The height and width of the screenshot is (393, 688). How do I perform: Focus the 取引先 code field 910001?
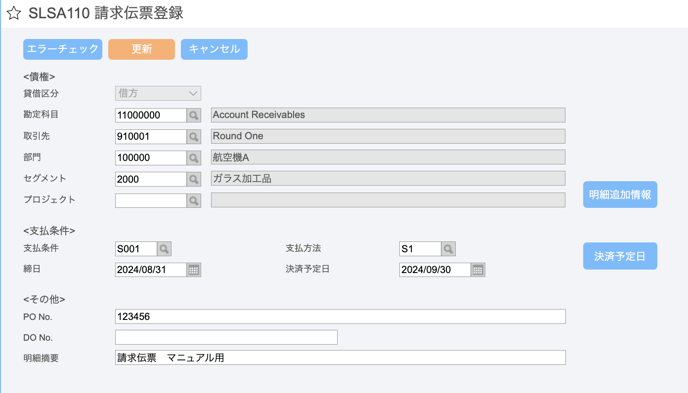(151, 136)
